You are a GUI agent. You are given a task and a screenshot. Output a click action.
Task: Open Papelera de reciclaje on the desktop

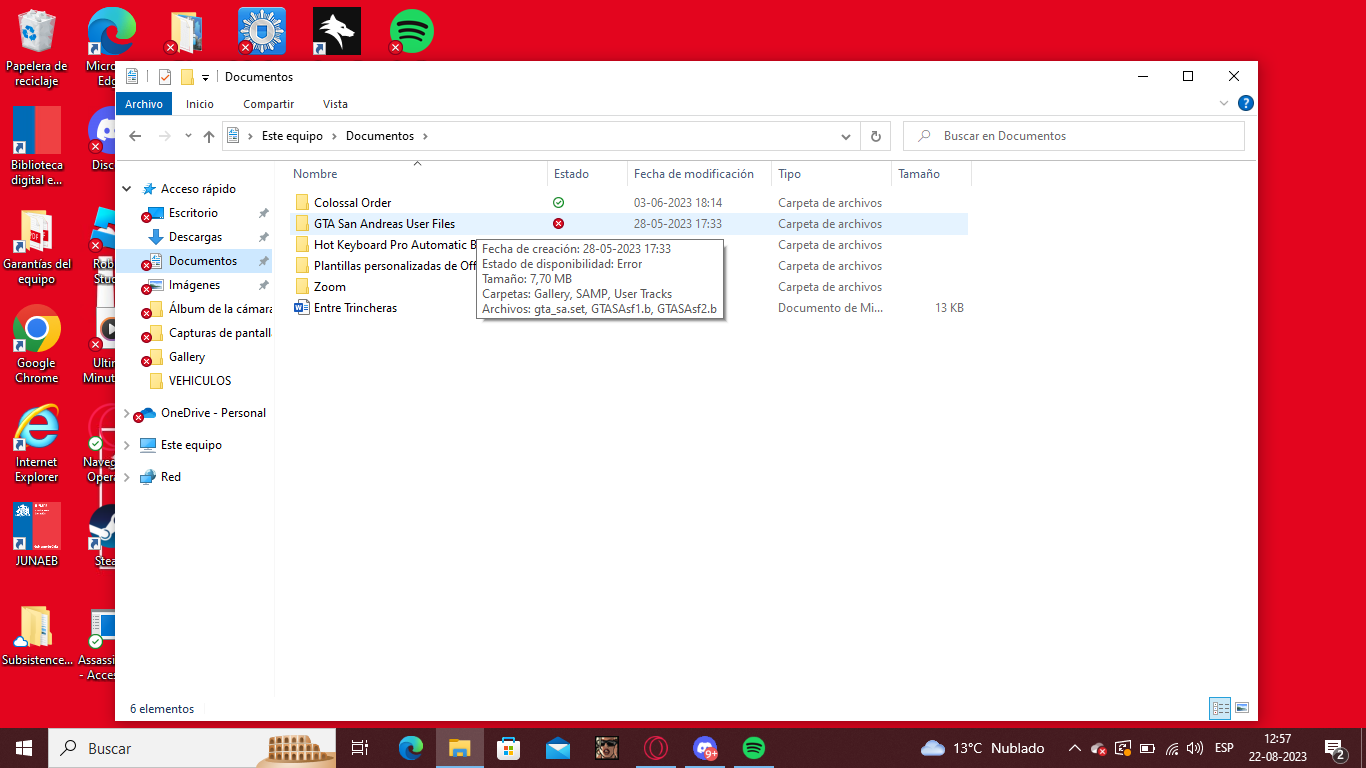pyautogui.click(x=36, y=47)
